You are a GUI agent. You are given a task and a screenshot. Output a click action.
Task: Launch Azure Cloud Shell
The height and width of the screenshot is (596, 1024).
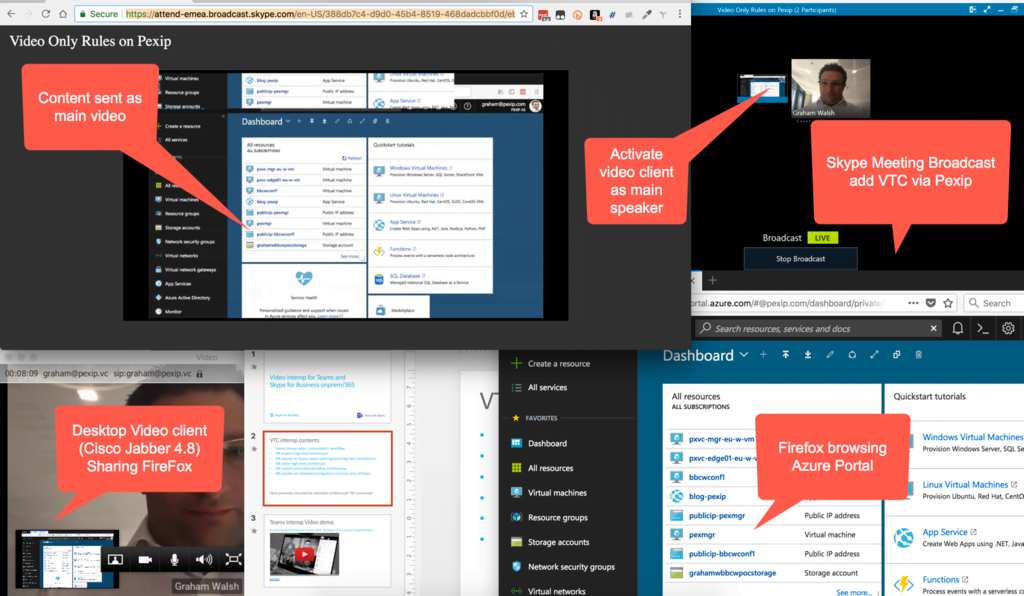[x=983, y=328]
